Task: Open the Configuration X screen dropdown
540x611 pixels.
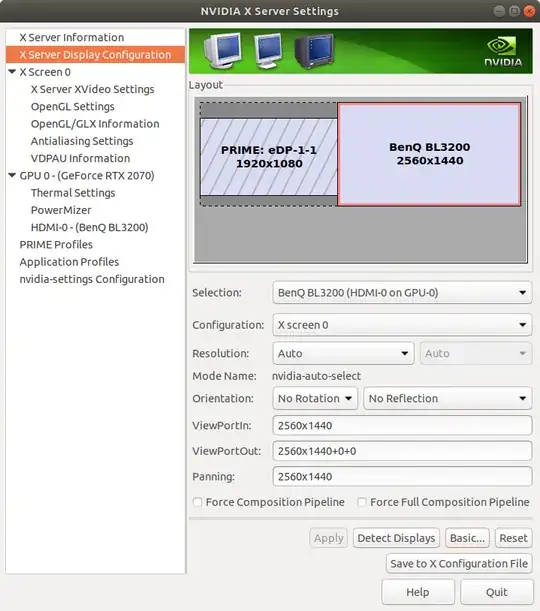Action: point(402,325)
